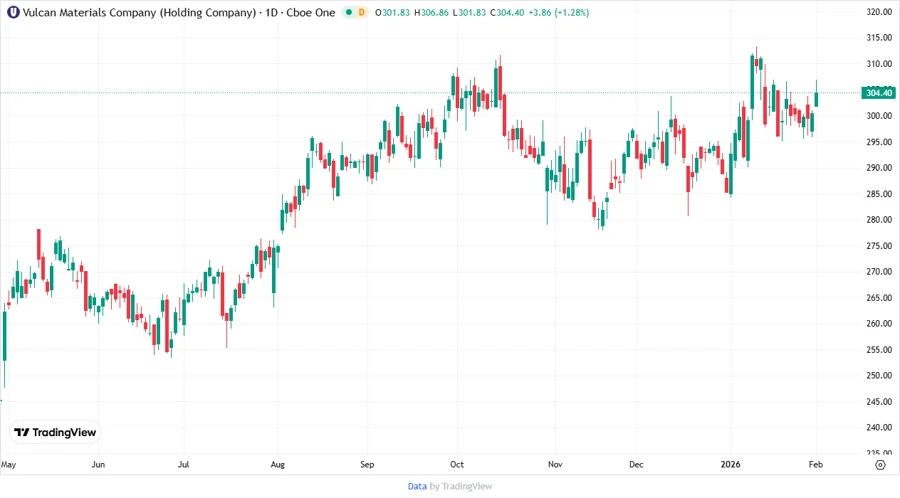The image size is (900, 498).
Task: Click the 245.00 price axis label
Action: click(x=879, y=401)
